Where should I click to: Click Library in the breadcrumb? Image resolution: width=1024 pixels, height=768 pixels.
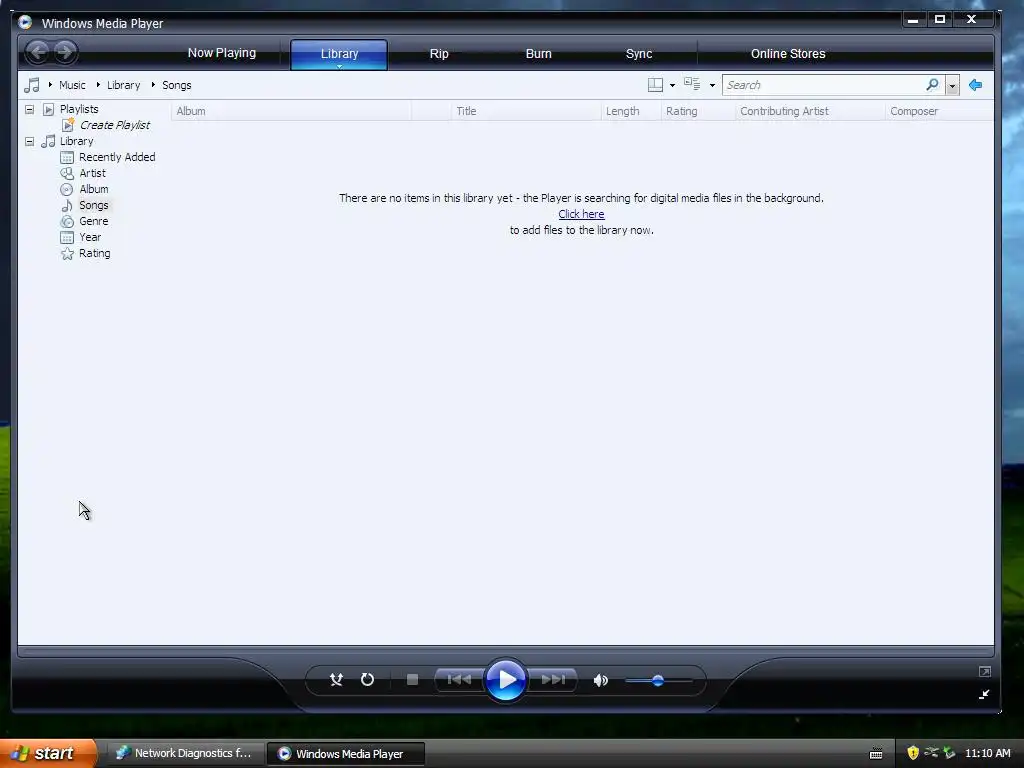[123, 85]
